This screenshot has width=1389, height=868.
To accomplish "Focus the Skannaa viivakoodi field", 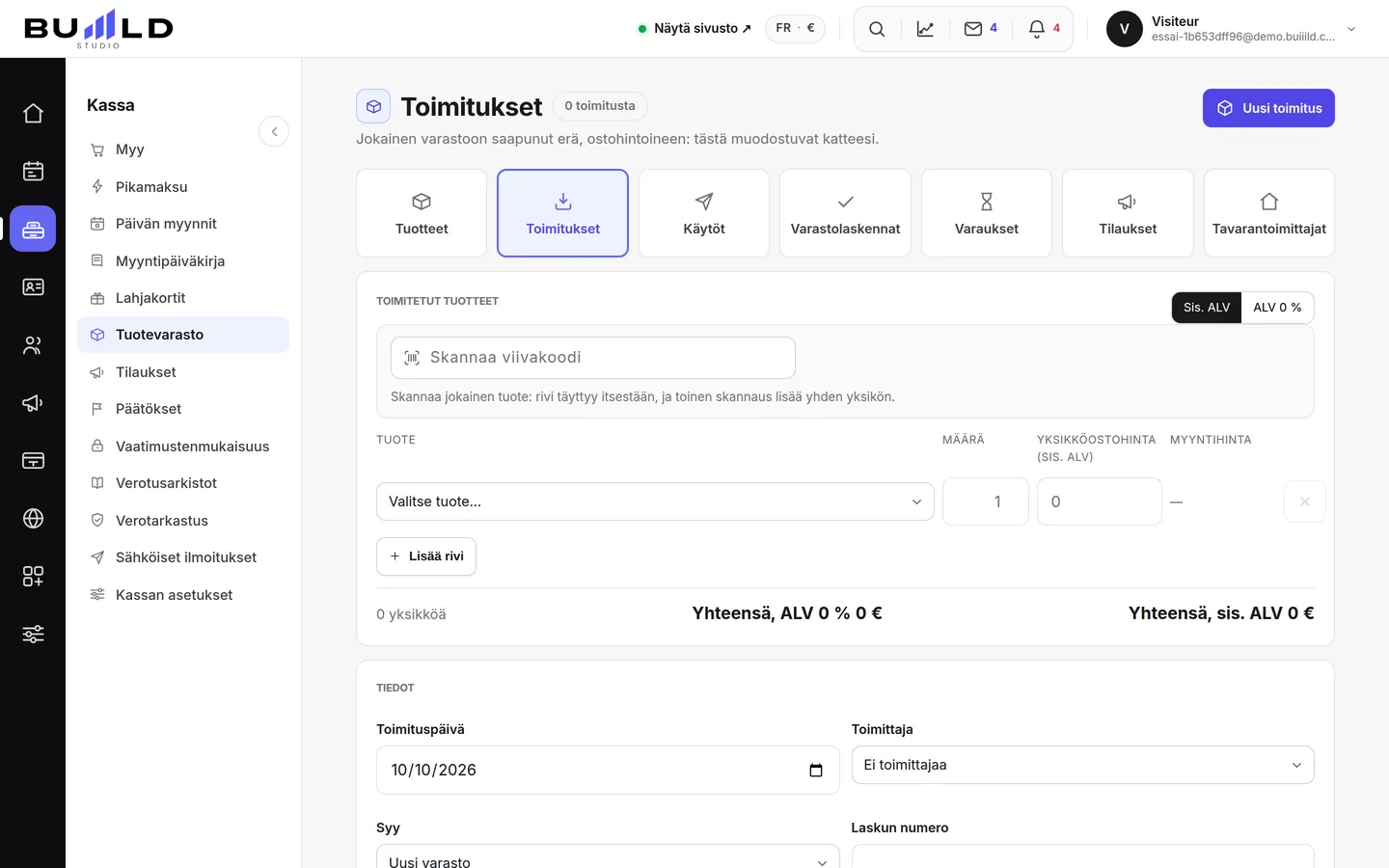I will pos(593,358).
